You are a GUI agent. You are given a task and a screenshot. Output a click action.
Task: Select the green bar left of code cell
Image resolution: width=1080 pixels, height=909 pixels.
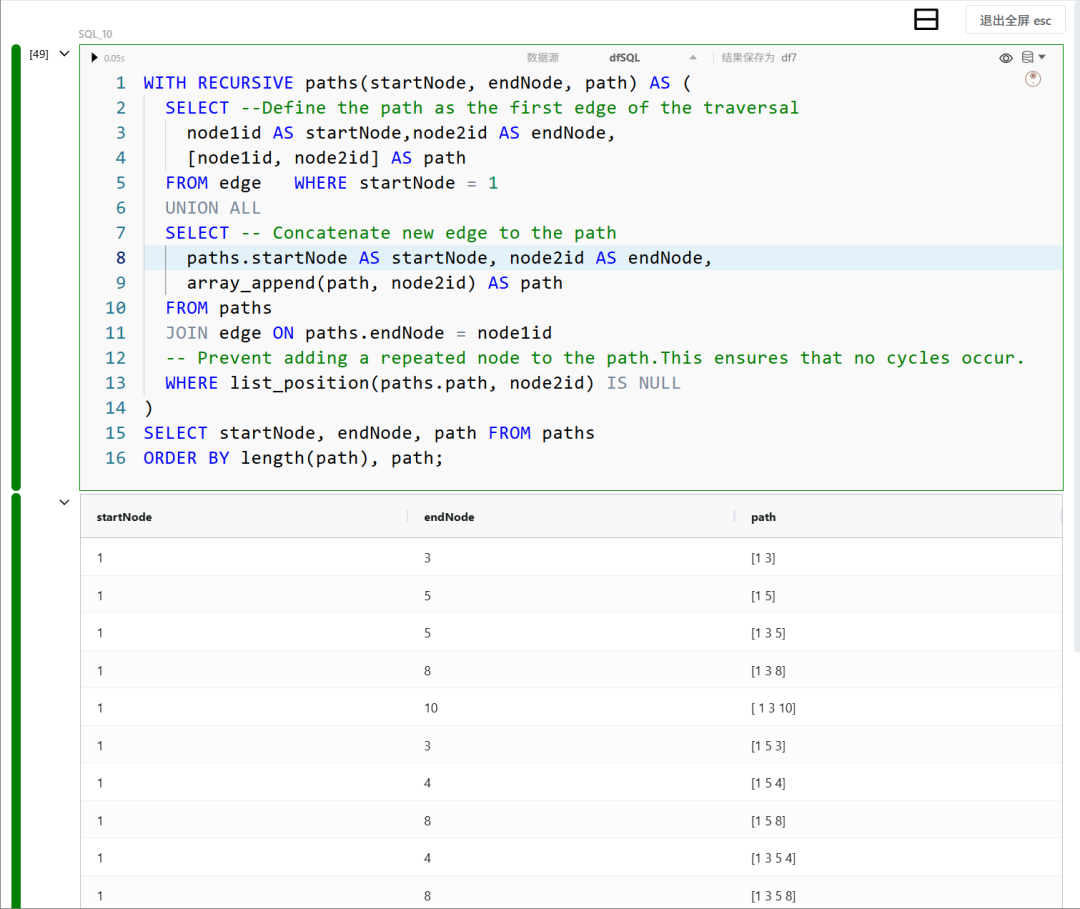tap(16, 267)
